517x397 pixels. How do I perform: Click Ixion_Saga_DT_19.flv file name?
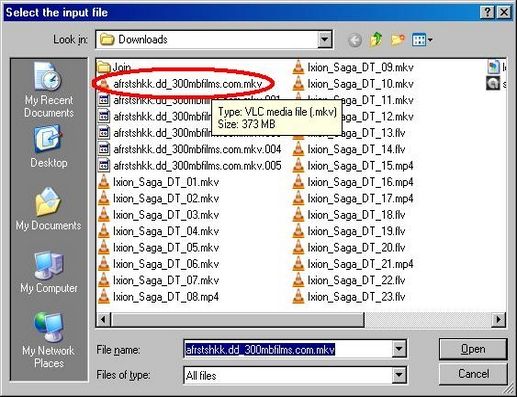point(356,231)
